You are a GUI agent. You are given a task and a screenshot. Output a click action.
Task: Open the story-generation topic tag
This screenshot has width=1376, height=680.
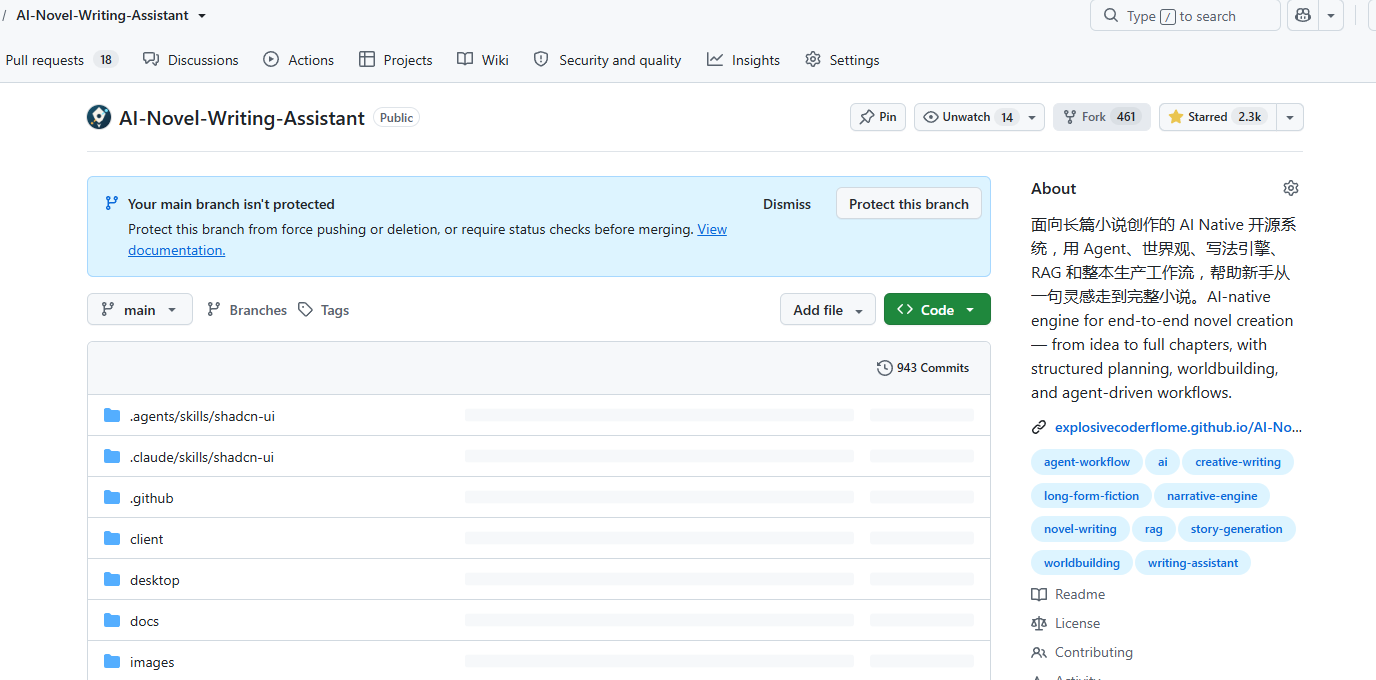pyautogui.click(x=1237, y=529)
